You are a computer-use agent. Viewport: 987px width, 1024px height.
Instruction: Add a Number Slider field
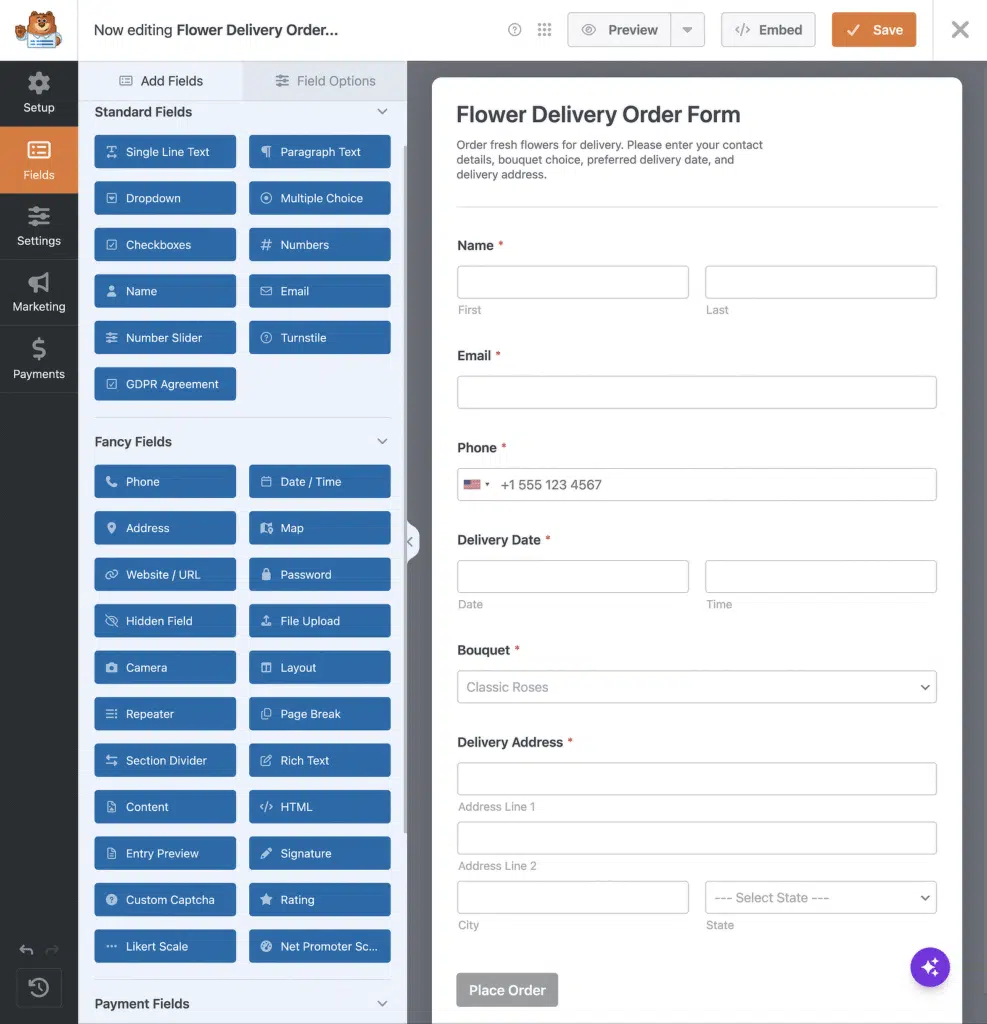(165, 338)
